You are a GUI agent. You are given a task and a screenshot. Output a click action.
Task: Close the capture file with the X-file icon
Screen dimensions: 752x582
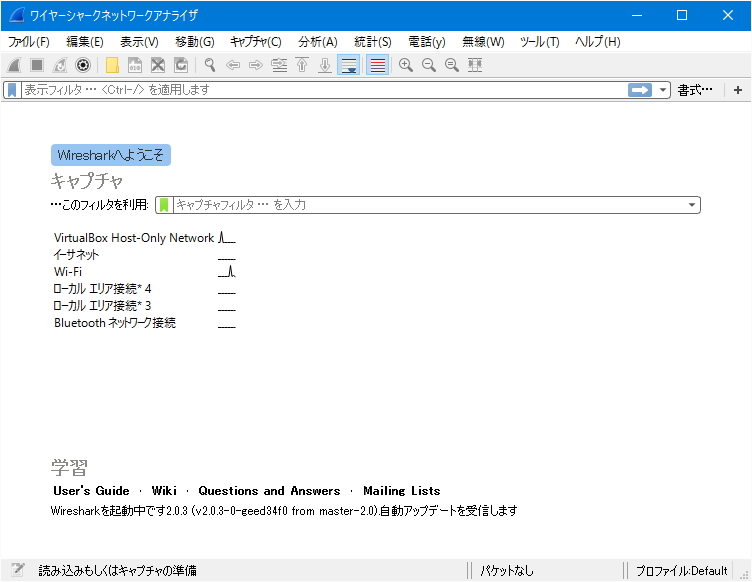pyautogui.click(x=158, y=65)
